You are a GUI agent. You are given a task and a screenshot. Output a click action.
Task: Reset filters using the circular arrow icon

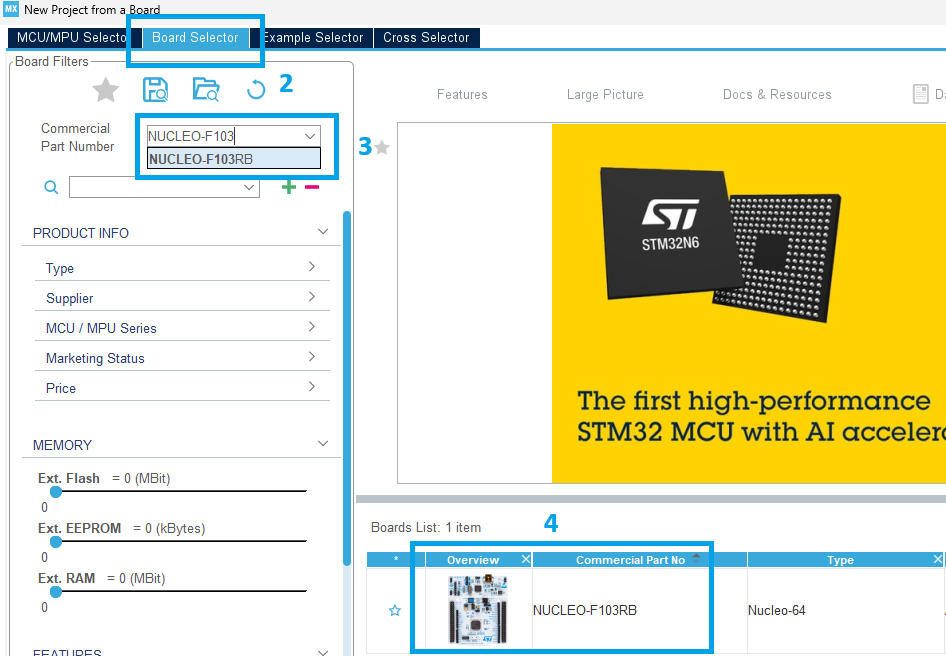click(x=255, y=90)
